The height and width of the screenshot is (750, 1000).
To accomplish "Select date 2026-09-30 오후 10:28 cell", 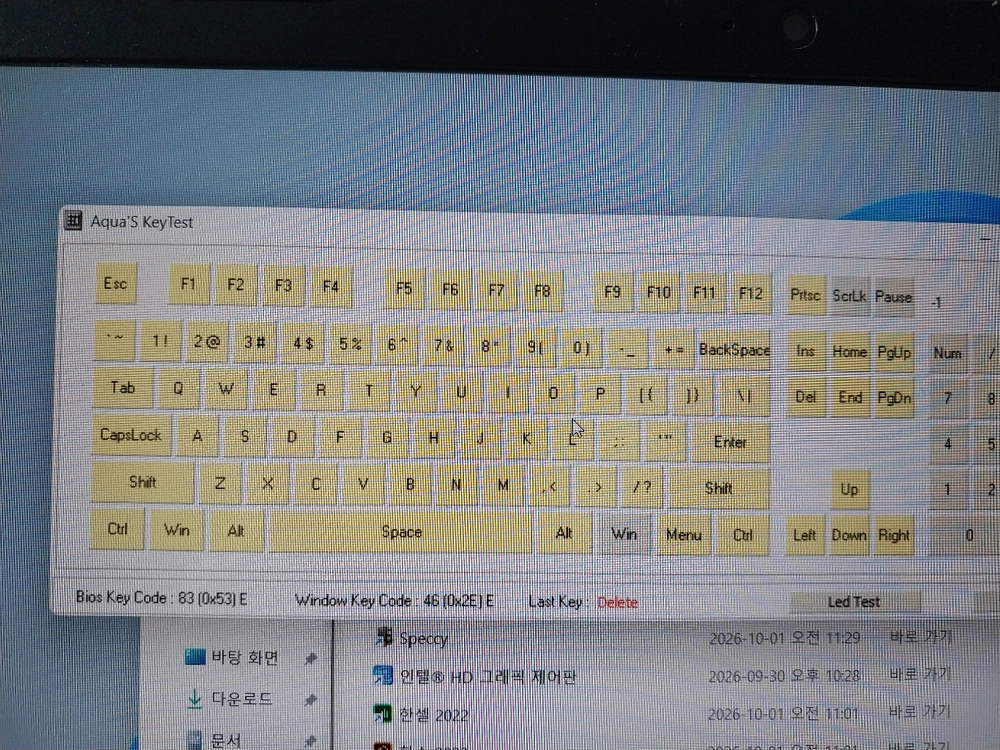I will 784,676.
